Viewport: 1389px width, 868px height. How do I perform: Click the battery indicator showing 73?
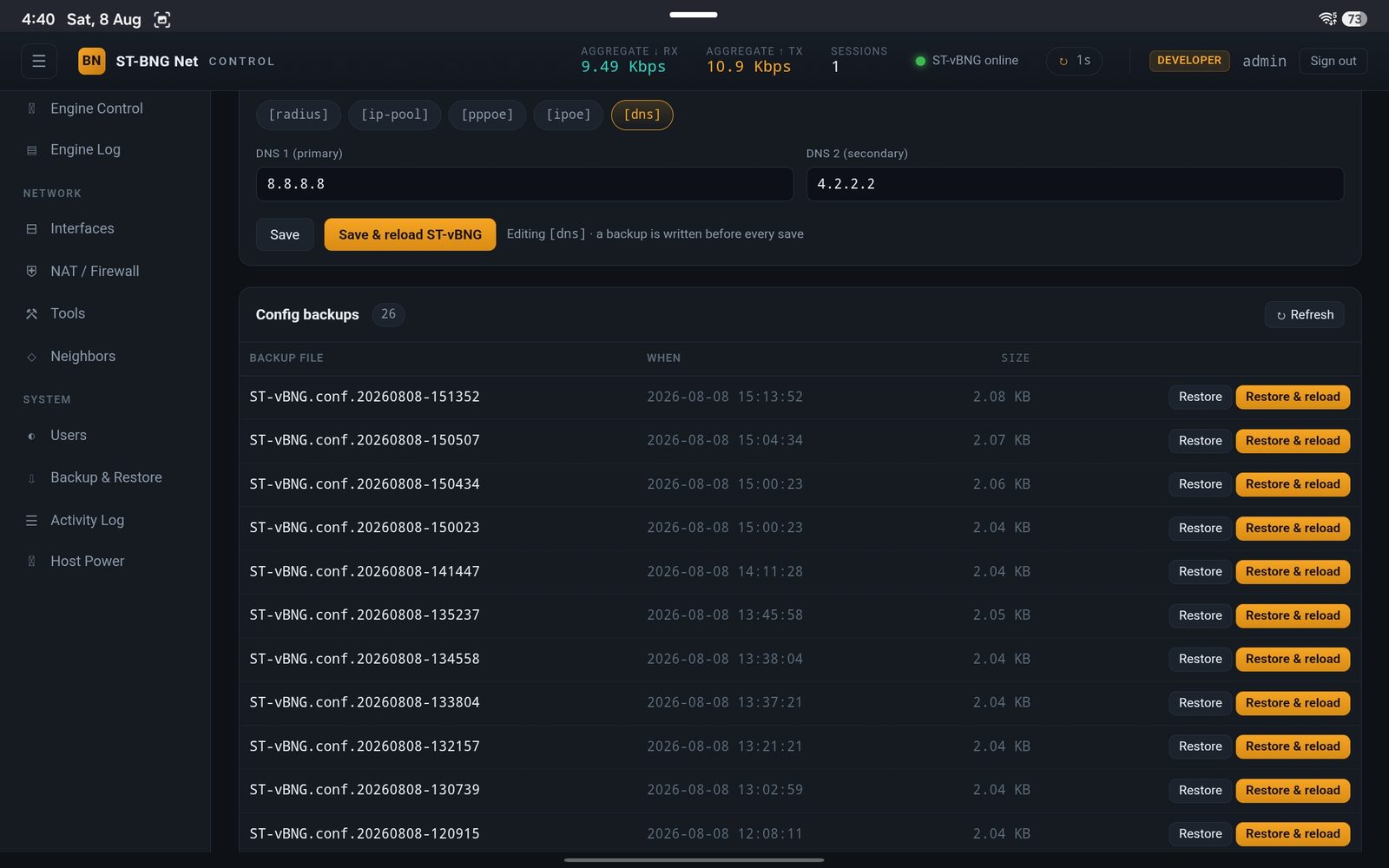1354,18
